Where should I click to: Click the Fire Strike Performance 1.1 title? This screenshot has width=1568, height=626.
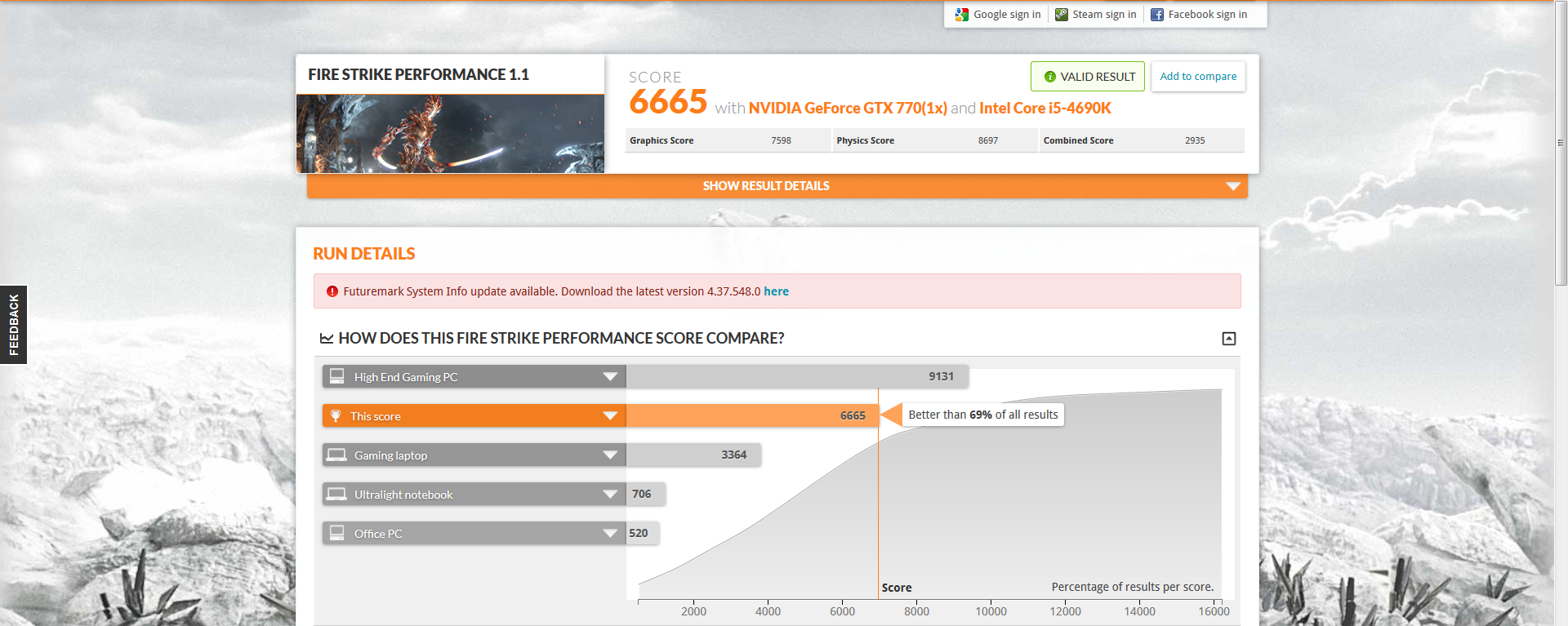[418, 74]
